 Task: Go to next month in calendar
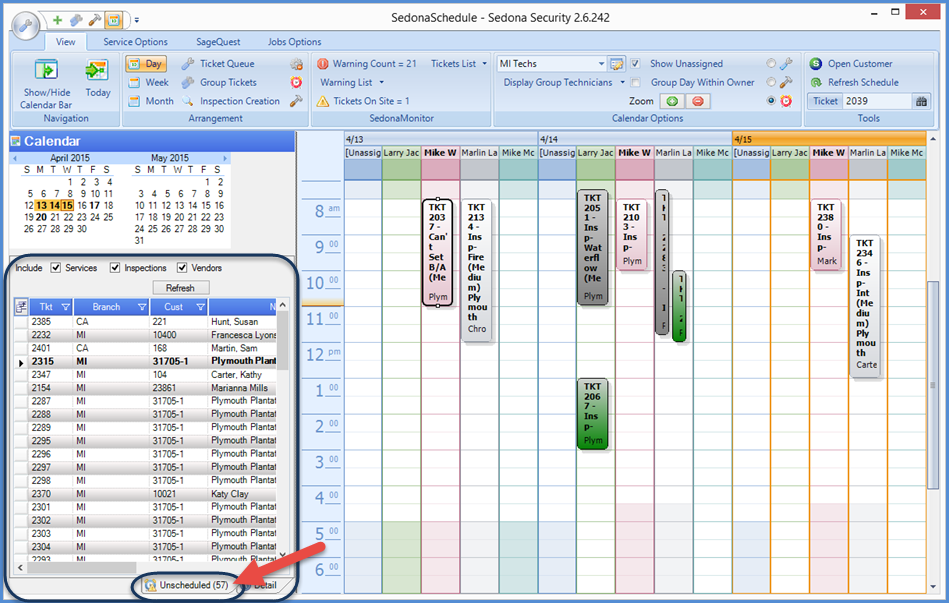coord(225,158)
